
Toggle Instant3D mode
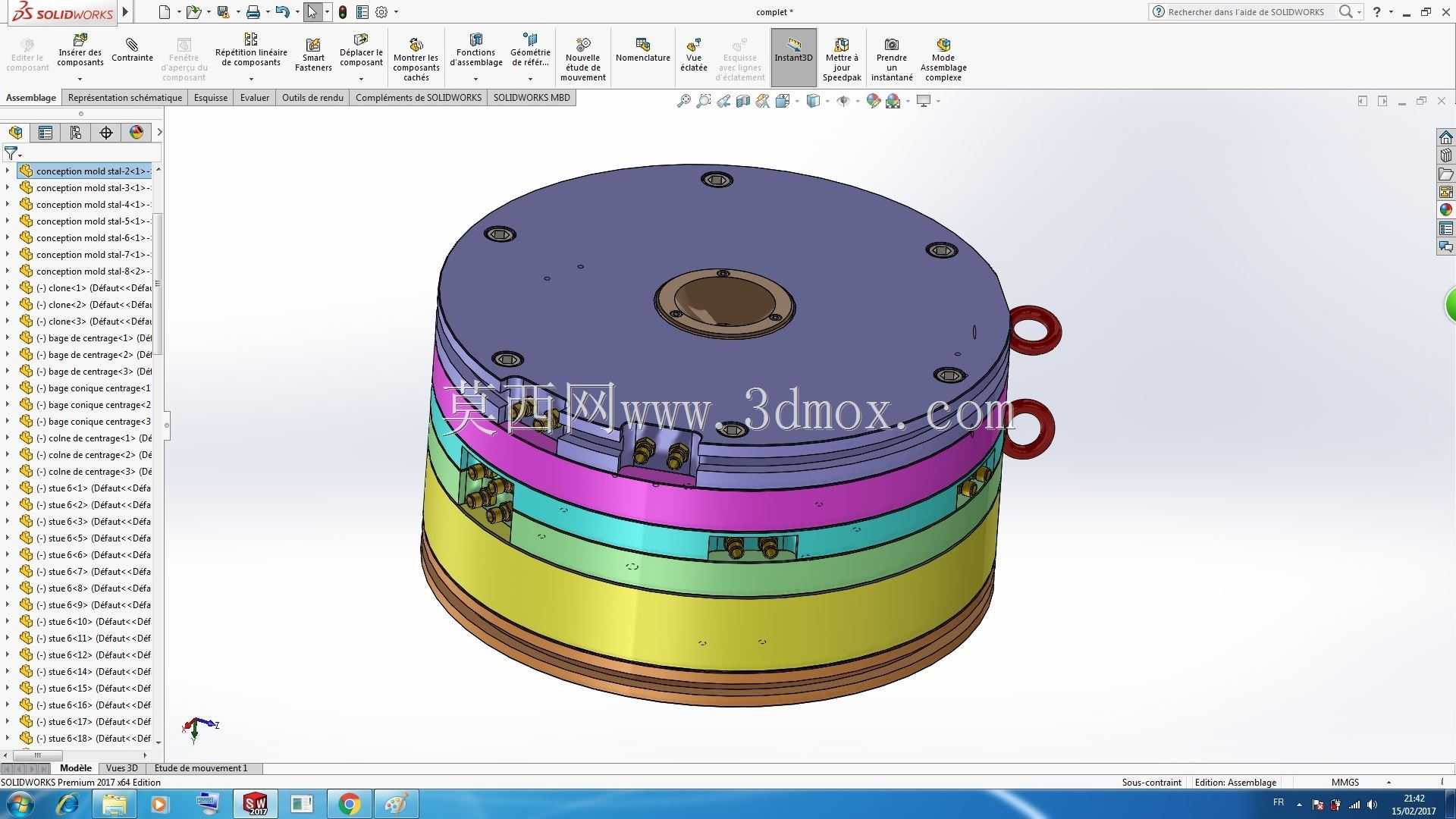coord(793,57)
